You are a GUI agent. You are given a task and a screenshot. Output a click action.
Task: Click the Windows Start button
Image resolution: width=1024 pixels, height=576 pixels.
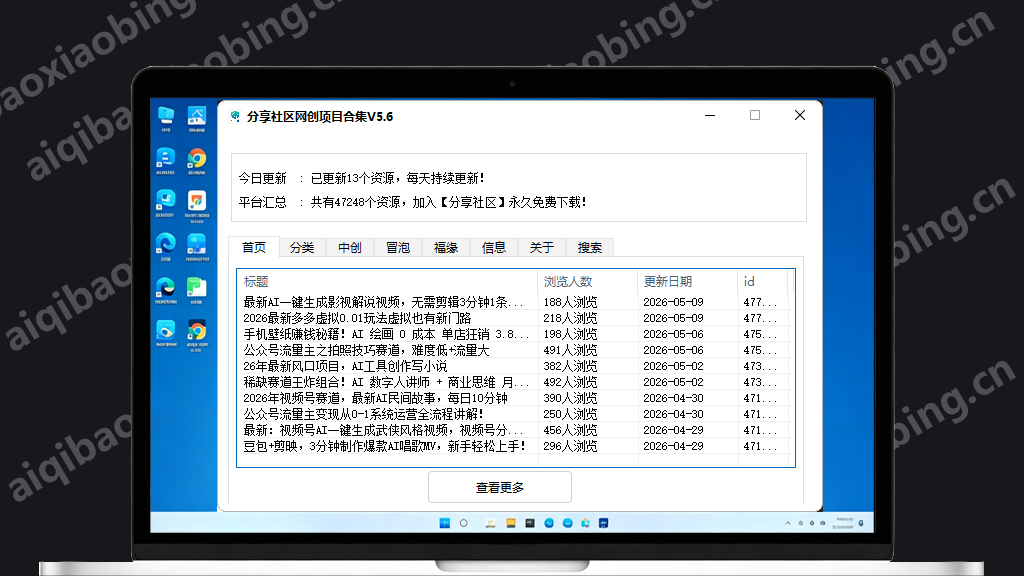pos(445,523)
